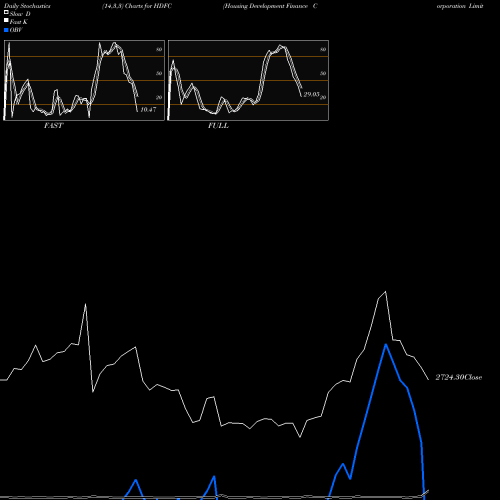
Task: Click the Fast K legend swatch
Action: click(x=6, y=21)
